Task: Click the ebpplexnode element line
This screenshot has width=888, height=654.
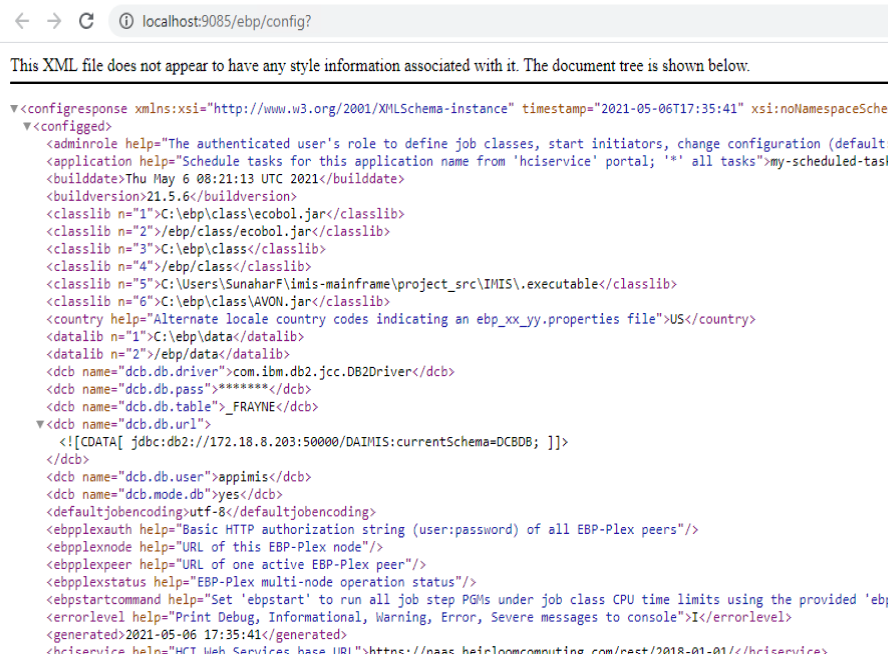Action: click(215, 548)
